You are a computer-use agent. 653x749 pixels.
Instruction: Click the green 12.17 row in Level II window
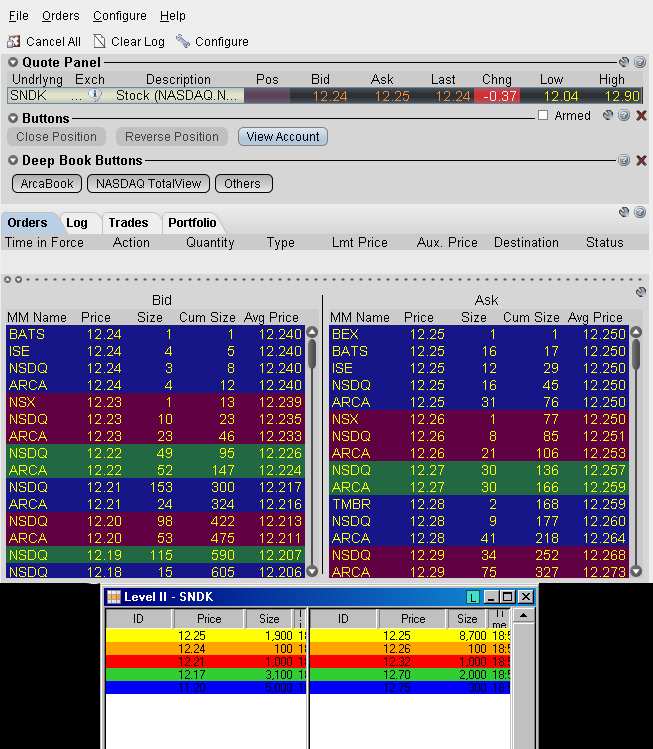click(x=205, y=674)
